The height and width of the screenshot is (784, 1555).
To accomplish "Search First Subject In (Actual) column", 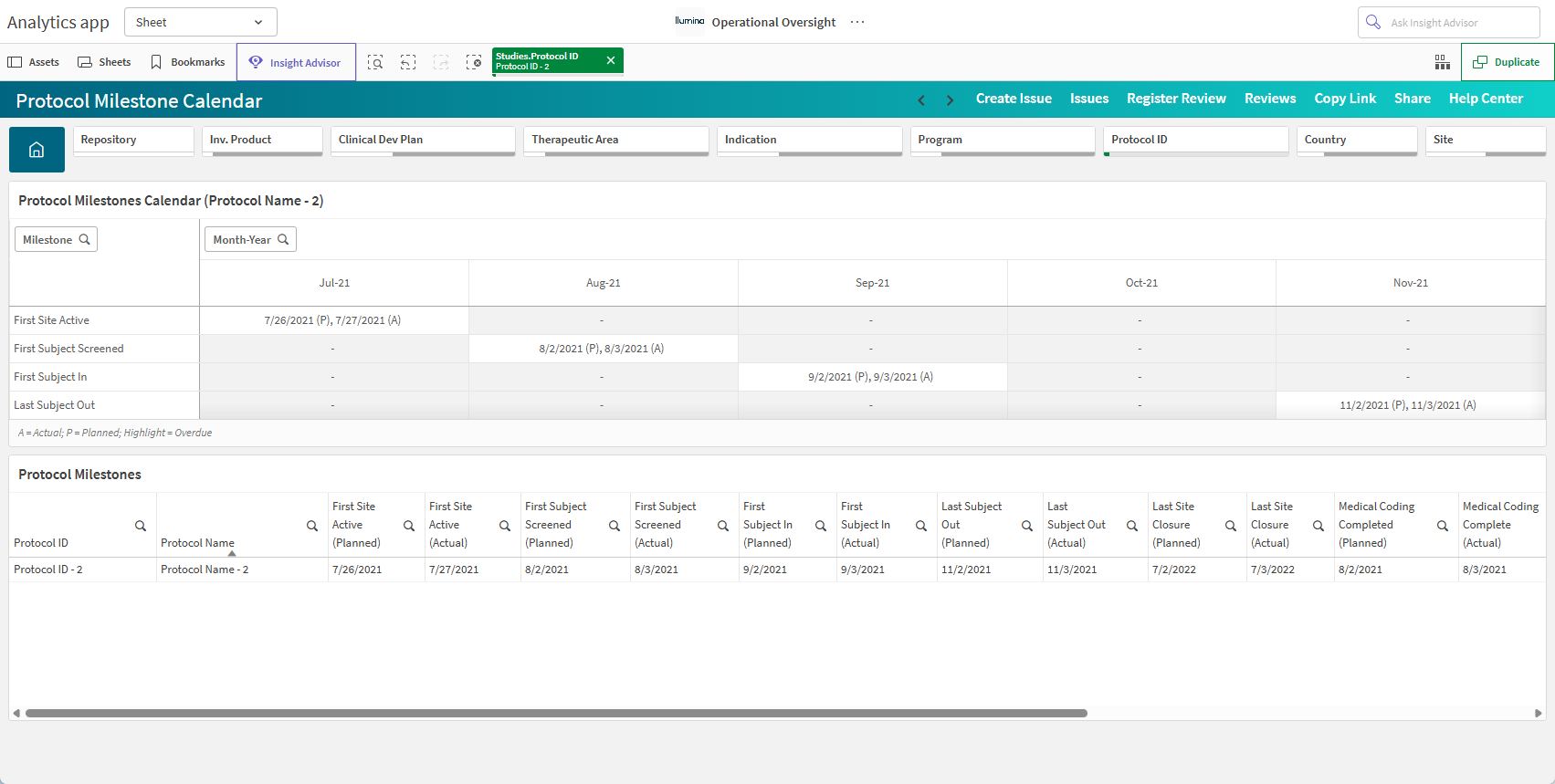I will 921,526.
